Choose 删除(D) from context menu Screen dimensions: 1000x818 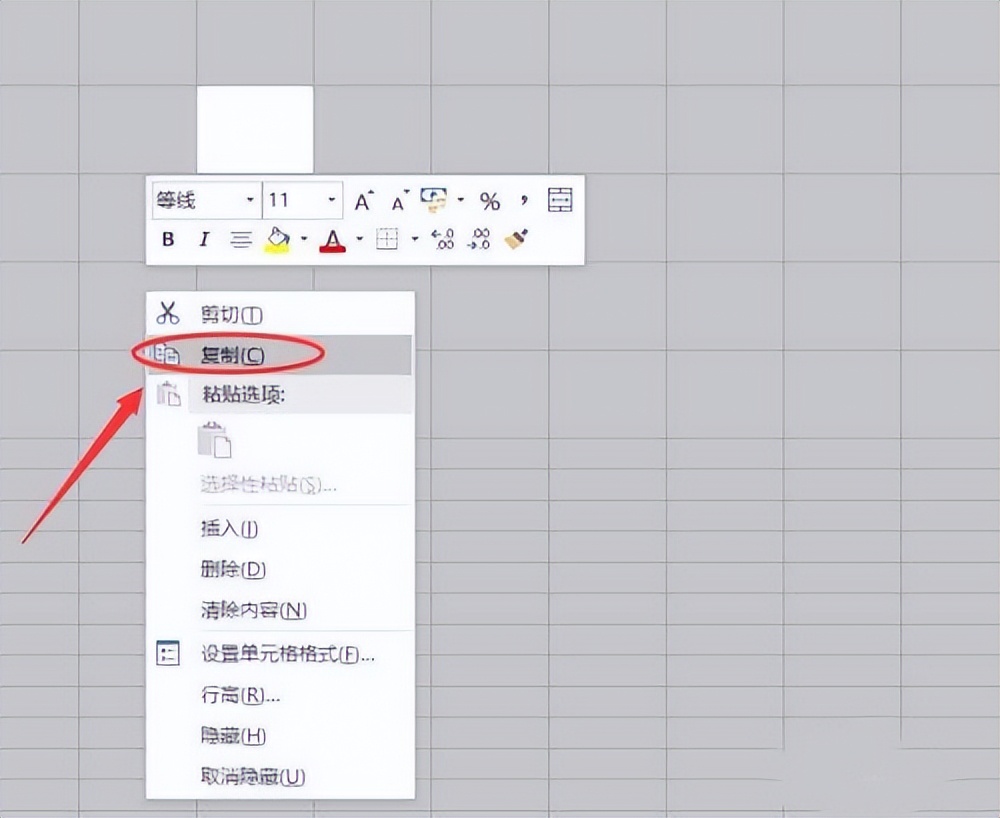click(x=280, y=569)
